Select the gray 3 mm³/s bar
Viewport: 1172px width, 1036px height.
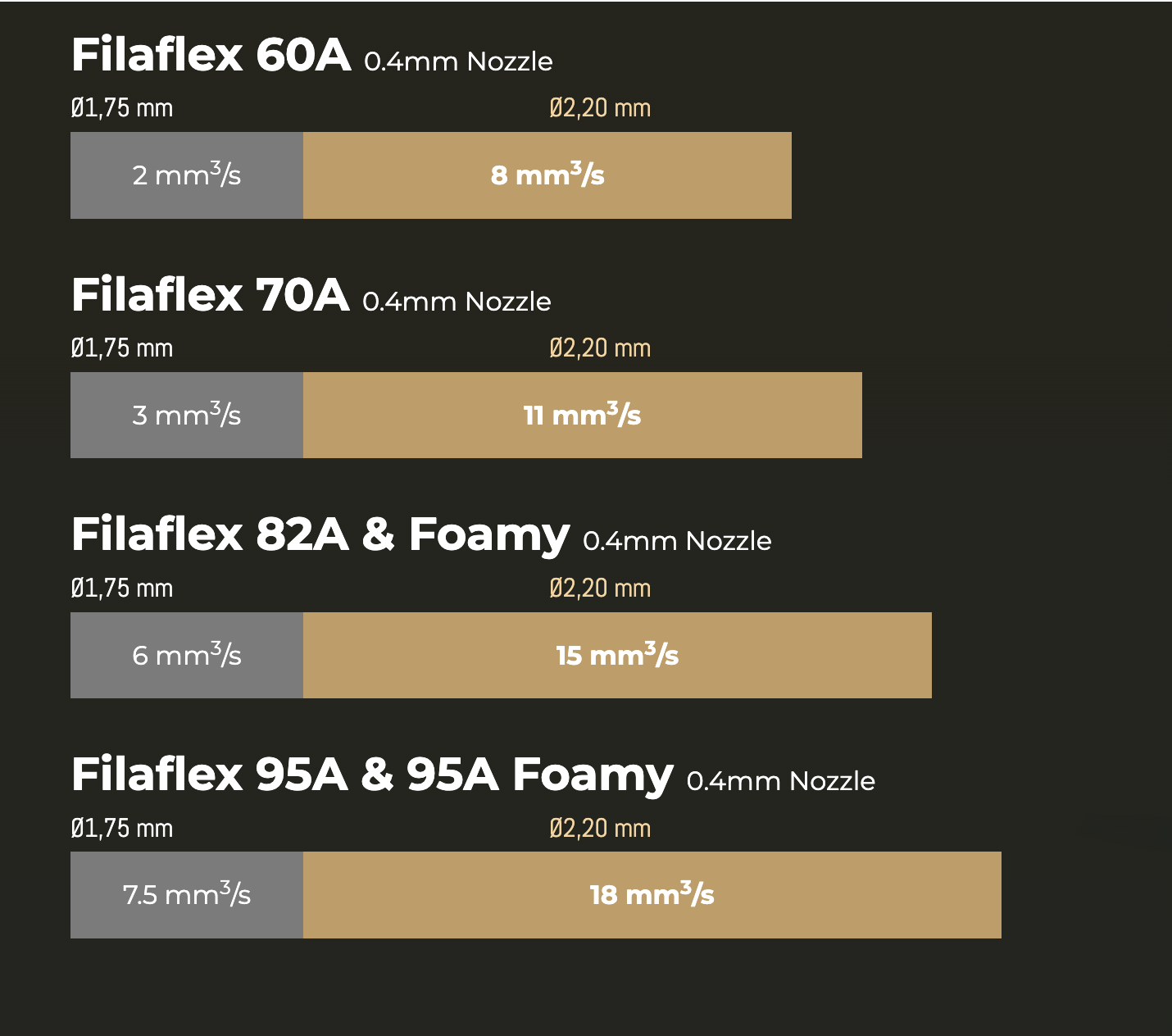187,416
